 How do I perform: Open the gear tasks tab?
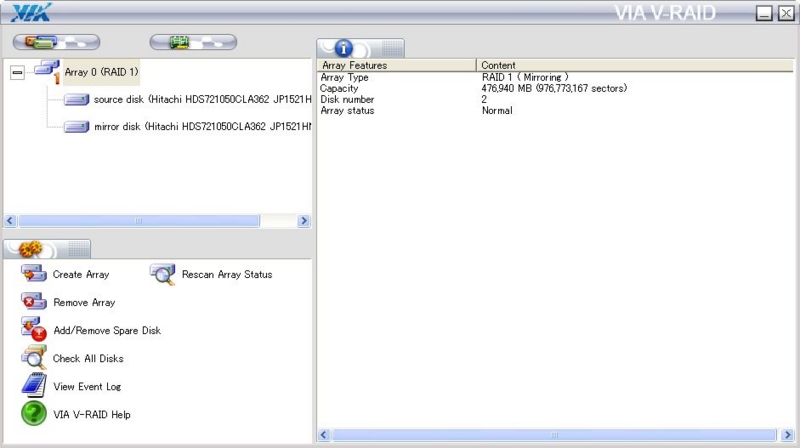tap(47, 249)
